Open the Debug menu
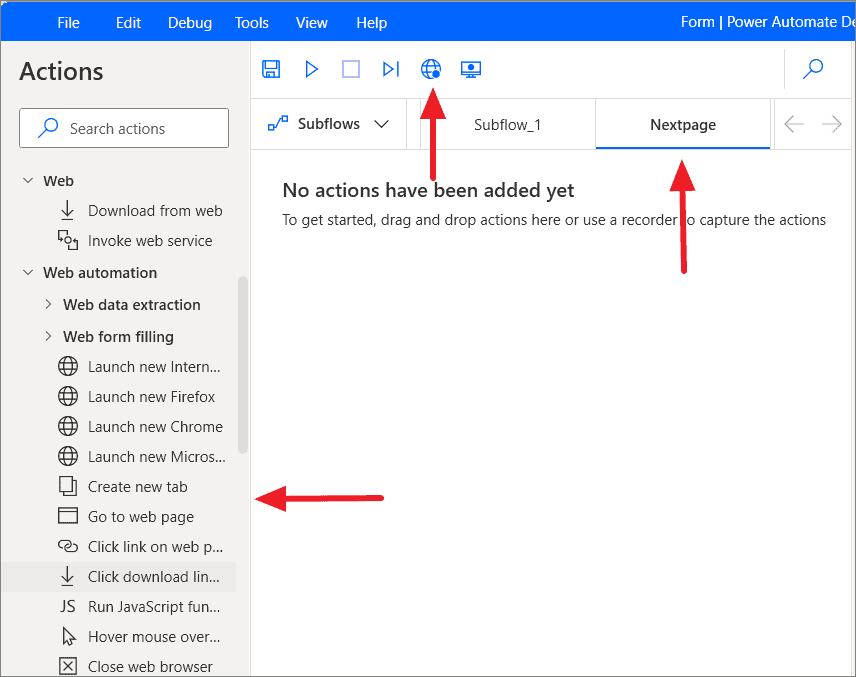856x677 pixels. pyautogui.click(x=189, y=22)
